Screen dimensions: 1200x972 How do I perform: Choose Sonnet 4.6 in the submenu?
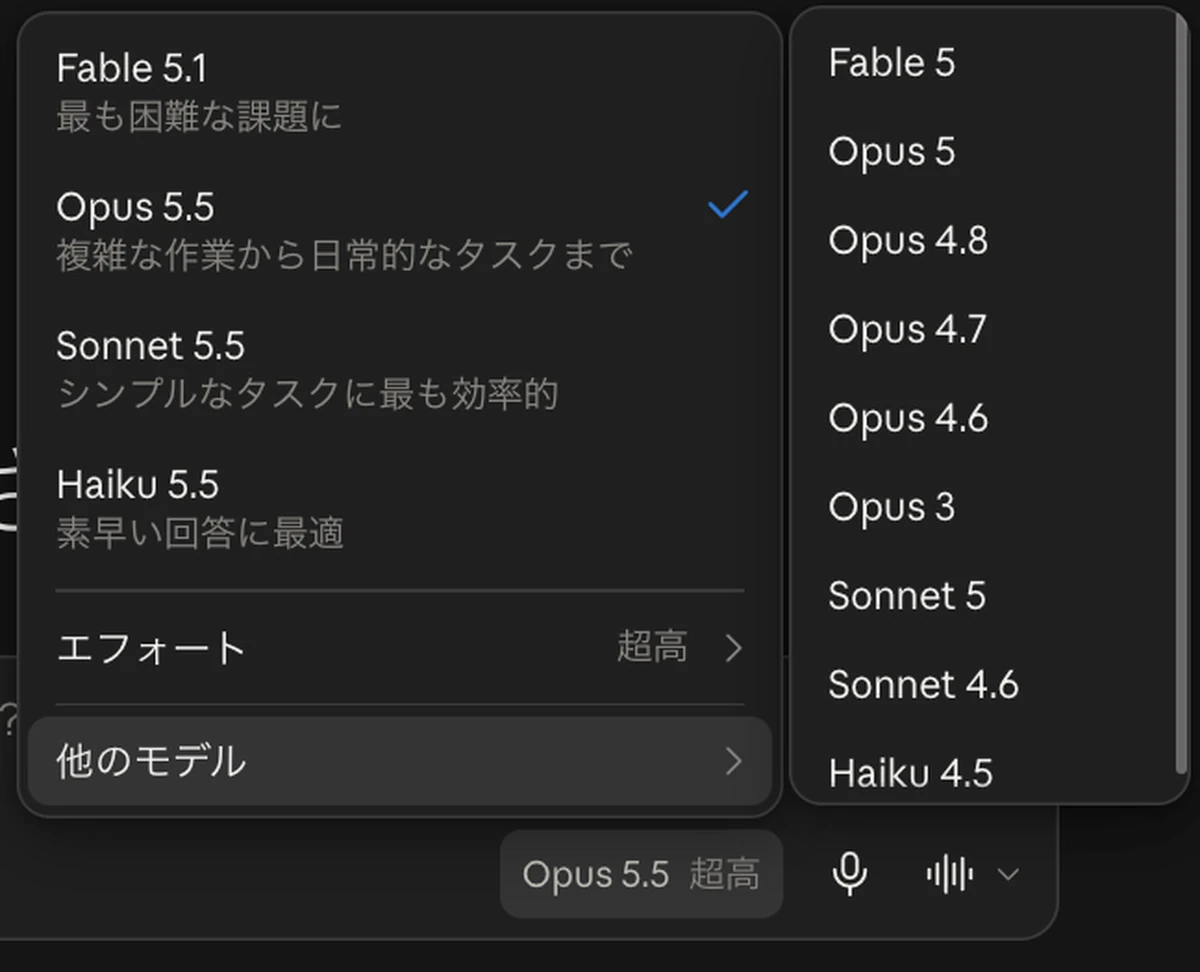pos(985,685)
